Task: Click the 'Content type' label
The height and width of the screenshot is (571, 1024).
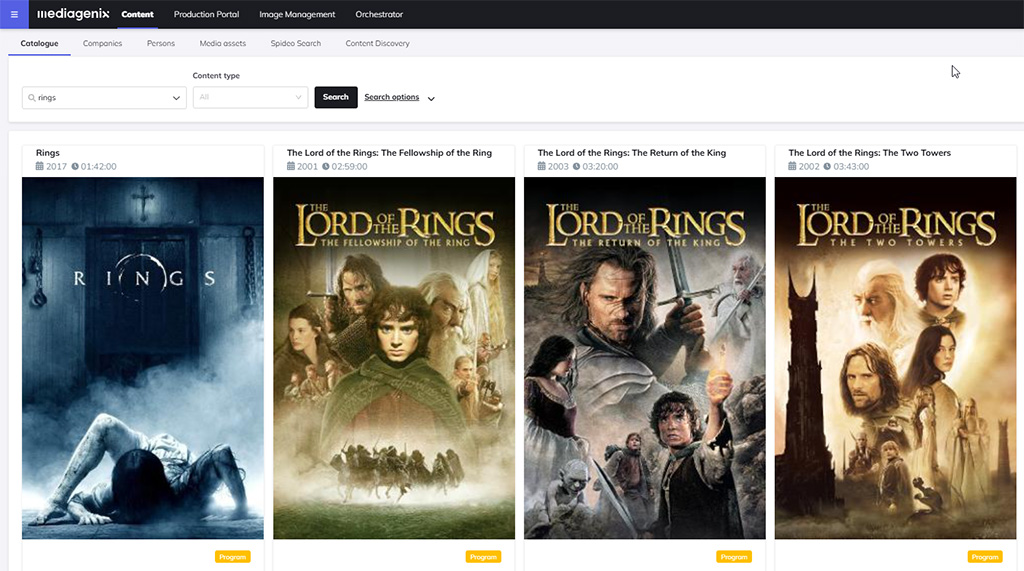Action: pyautogui.click(x=216, y=76)
